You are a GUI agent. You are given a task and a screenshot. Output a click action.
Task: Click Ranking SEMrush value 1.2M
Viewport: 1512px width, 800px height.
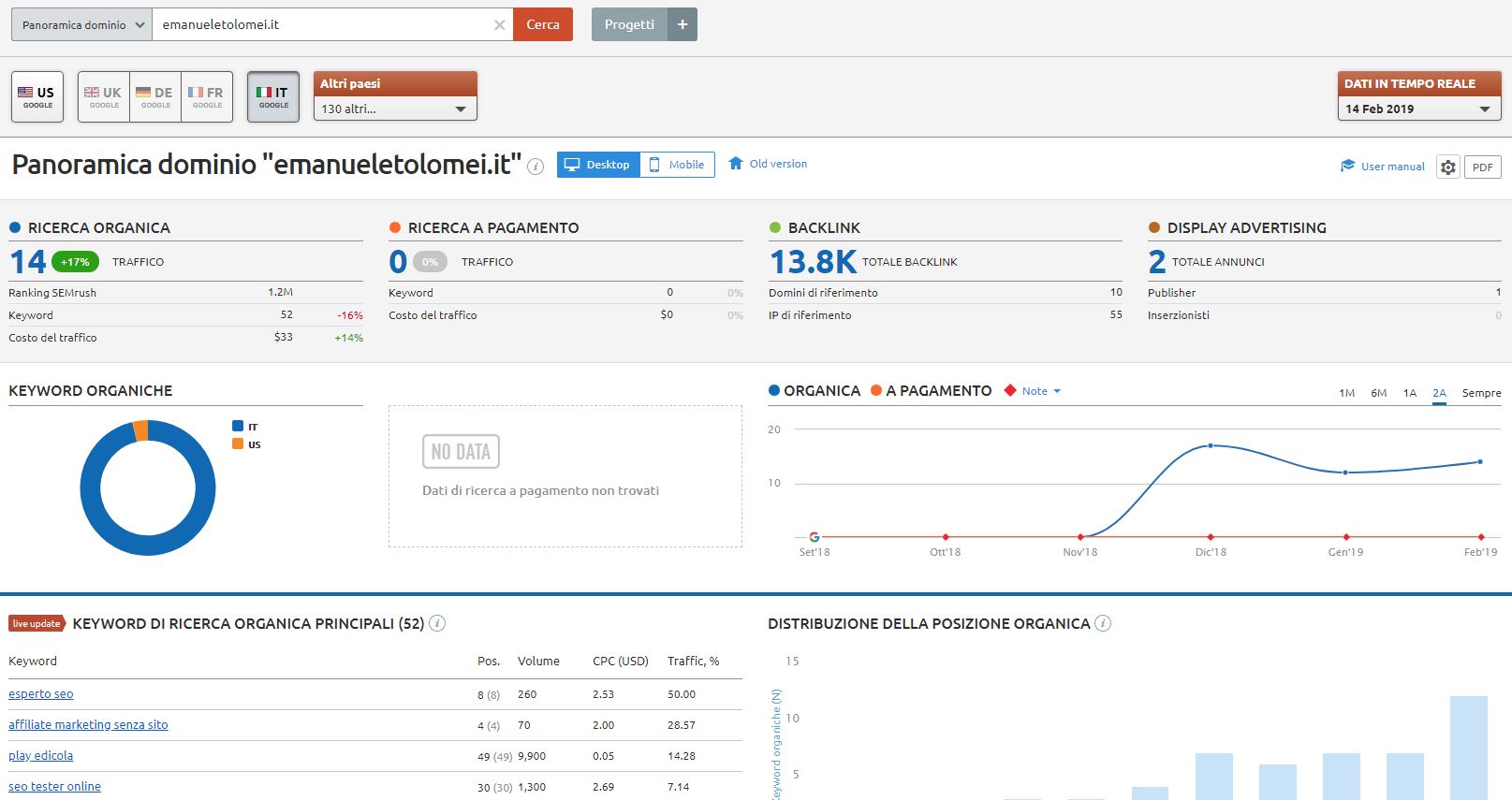[x=281, y=292]
